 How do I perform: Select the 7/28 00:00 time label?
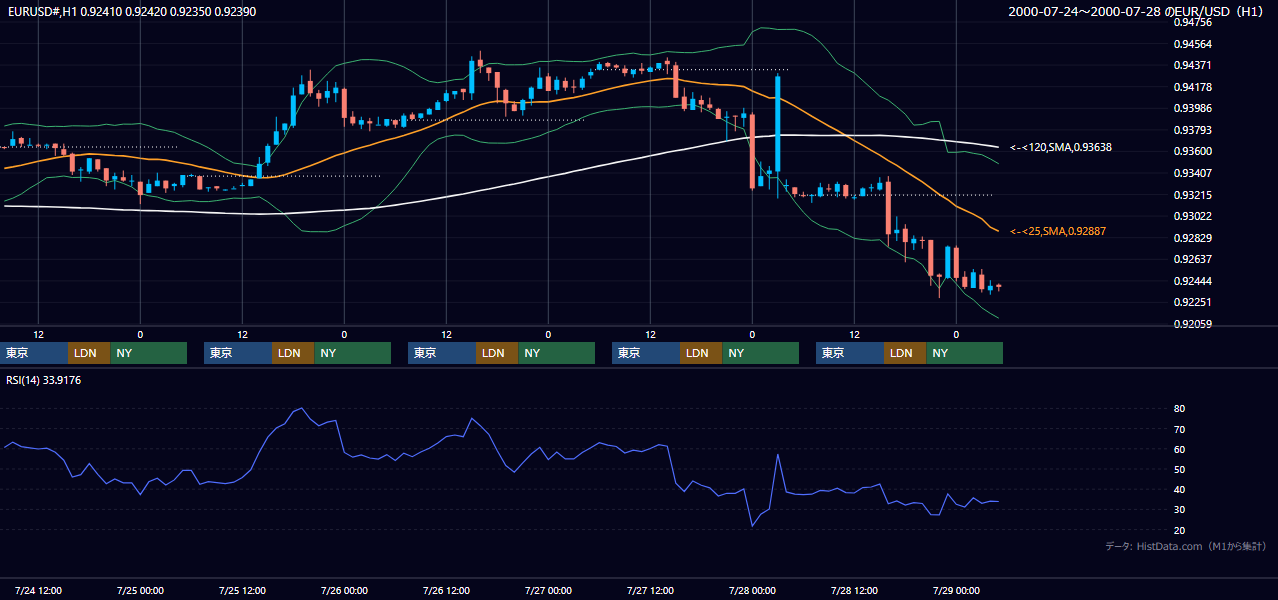[752, 591]
